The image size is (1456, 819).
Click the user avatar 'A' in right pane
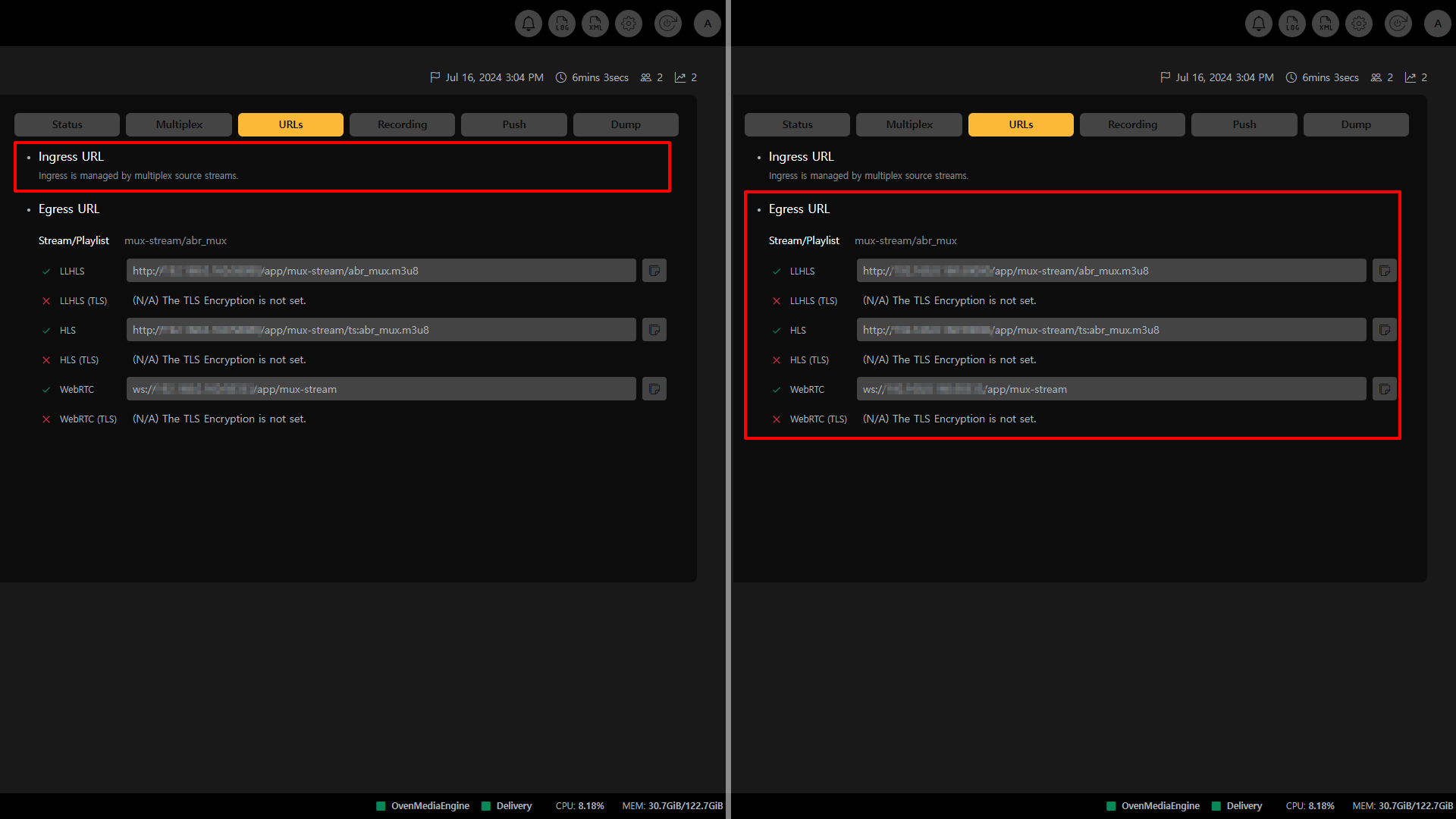coord(1438,24)
